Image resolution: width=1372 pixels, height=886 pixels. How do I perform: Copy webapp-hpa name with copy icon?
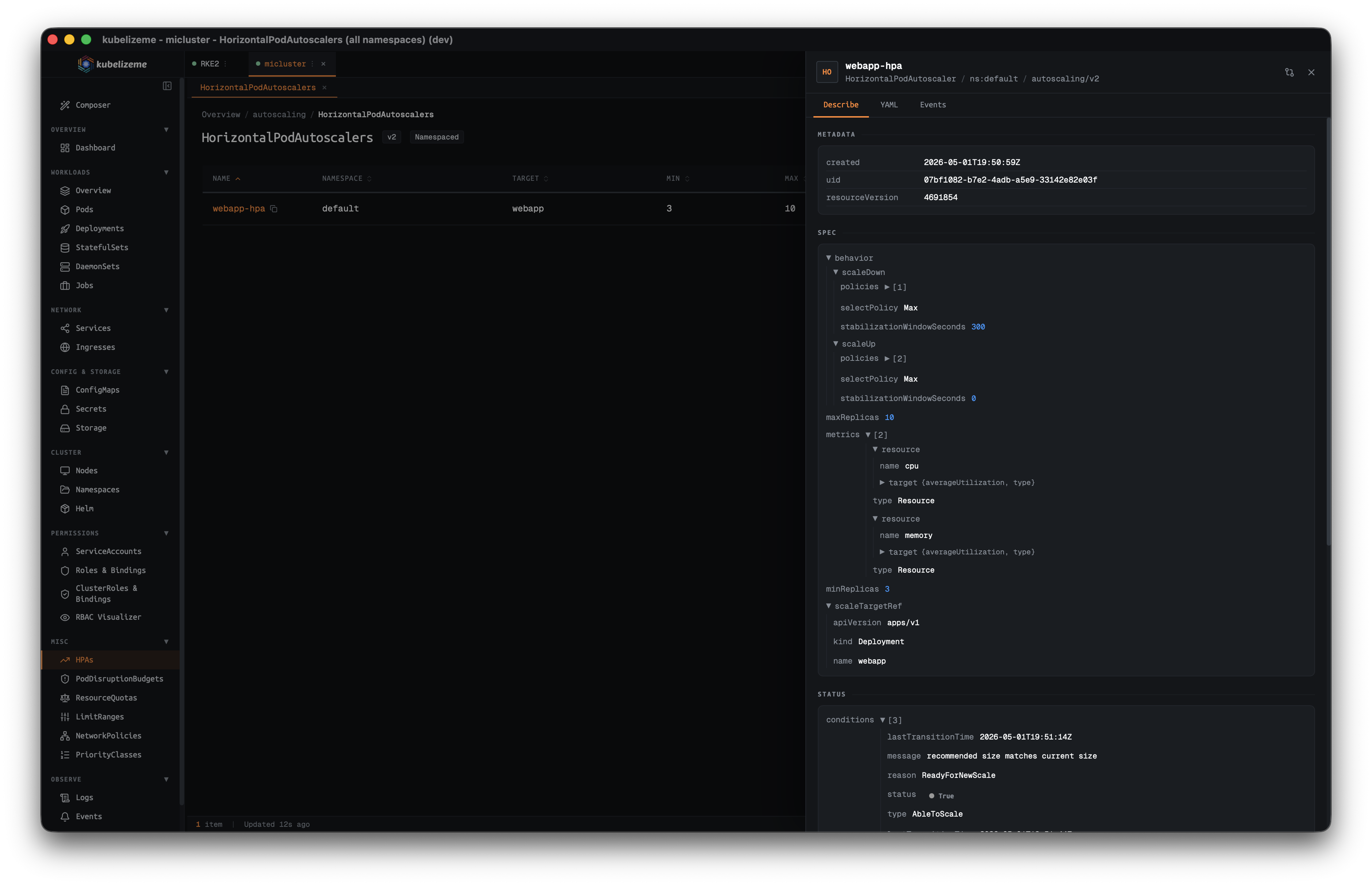tap(274, 209)
